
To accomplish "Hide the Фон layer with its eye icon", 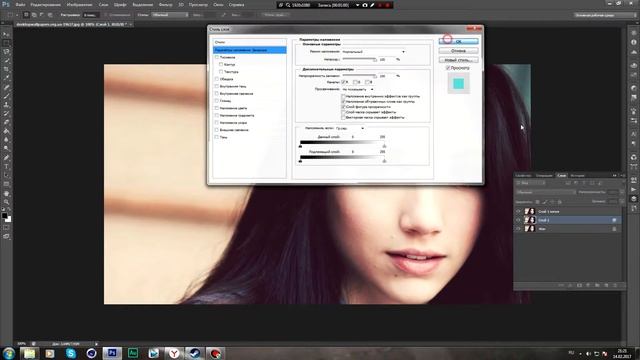I will [x=518, y=229].
